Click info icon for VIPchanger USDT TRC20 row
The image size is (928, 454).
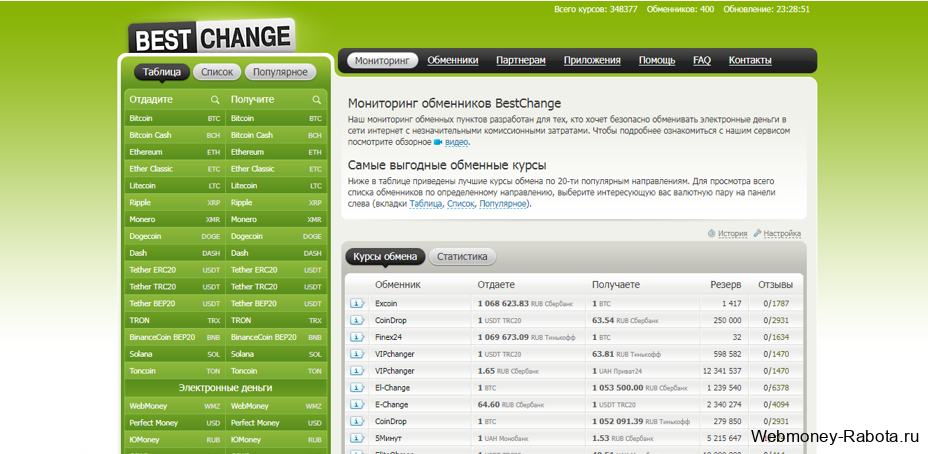point(357,354)
